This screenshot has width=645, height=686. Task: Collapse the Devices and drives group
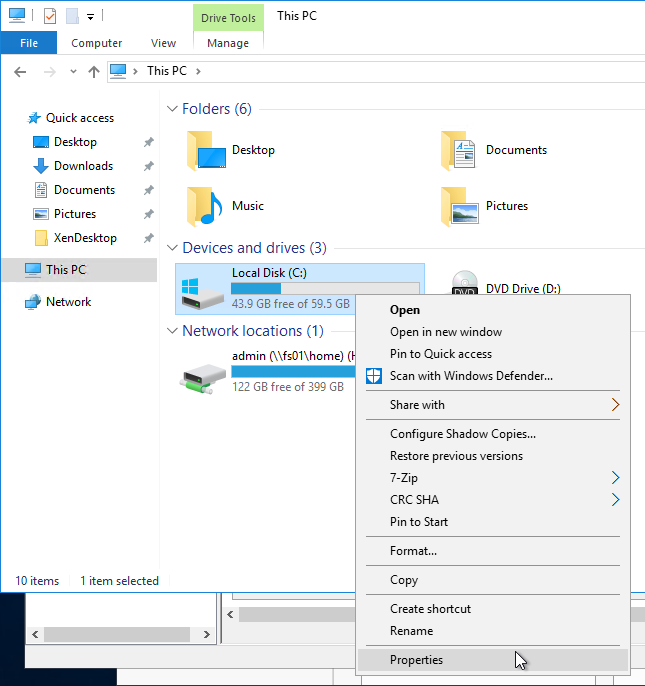pos(172,248)
